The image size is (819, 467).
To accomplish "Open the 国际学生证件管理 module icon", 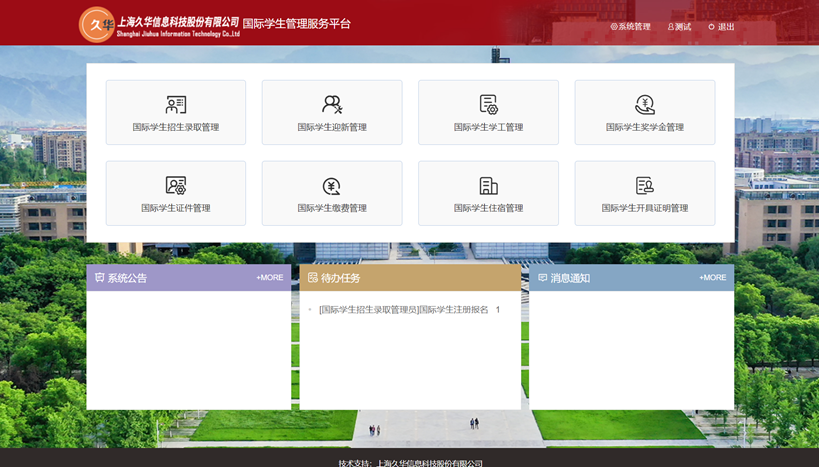I will [x=176, y=186].
